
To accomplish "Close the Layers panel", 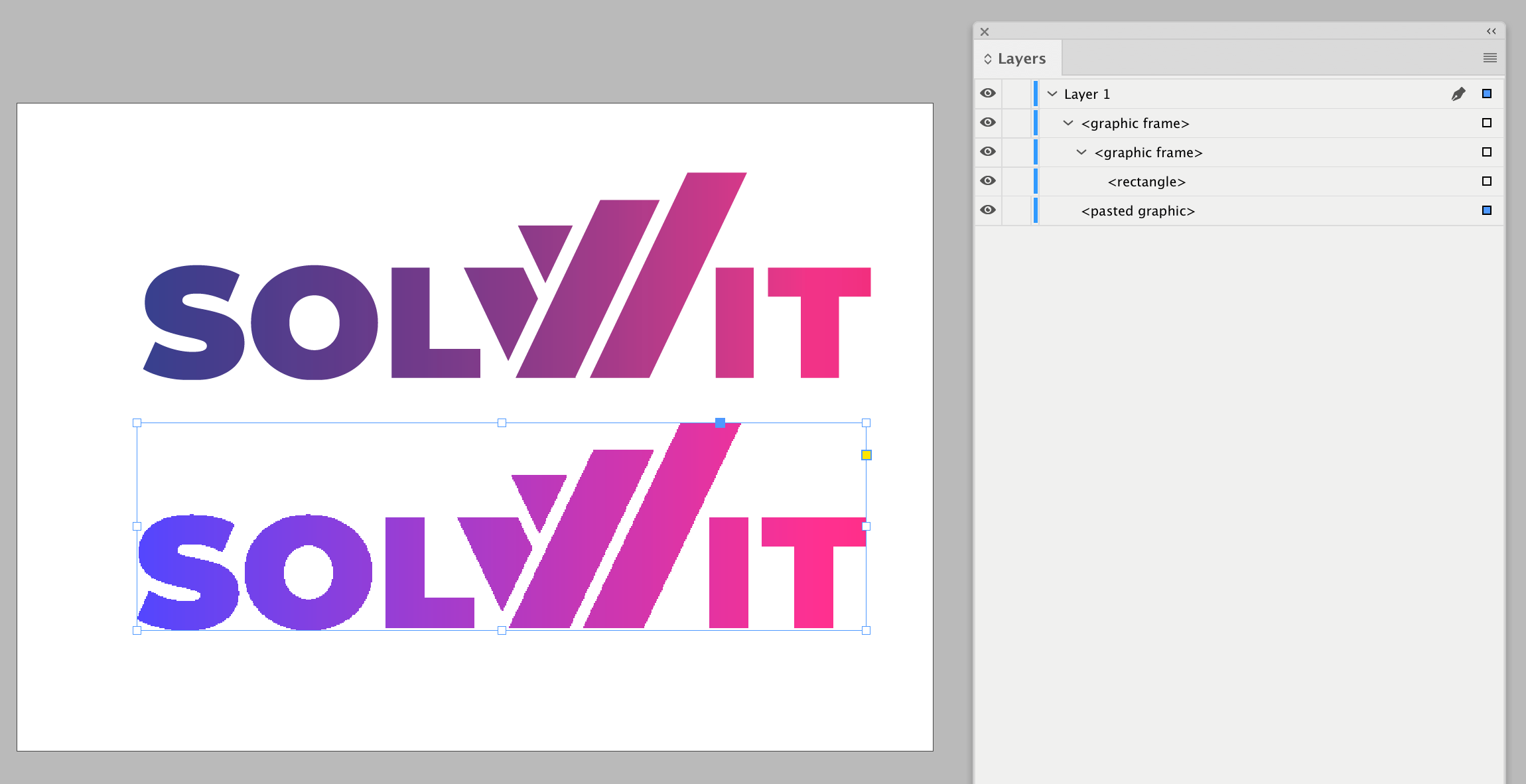I will click(985, 31).
